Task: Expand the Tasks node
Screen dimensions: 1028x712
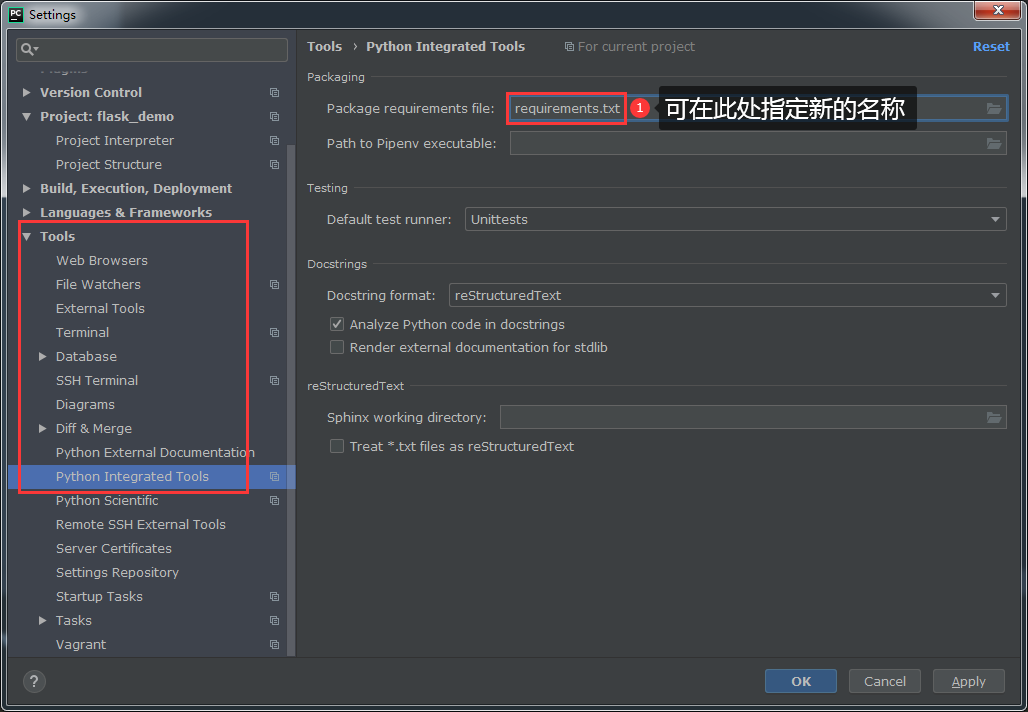Action: tap(43, 620)
